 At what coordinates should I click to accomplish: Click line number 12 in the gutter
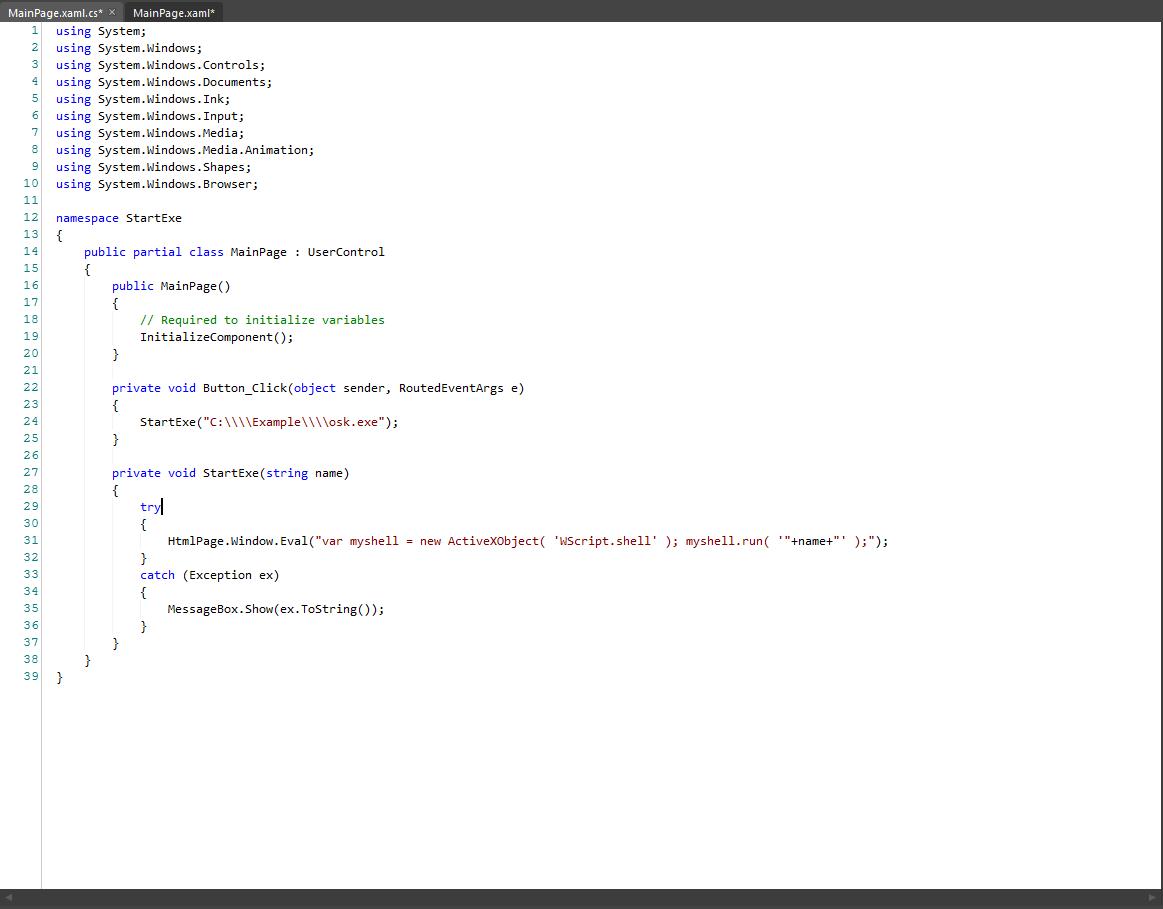[31, 217]
